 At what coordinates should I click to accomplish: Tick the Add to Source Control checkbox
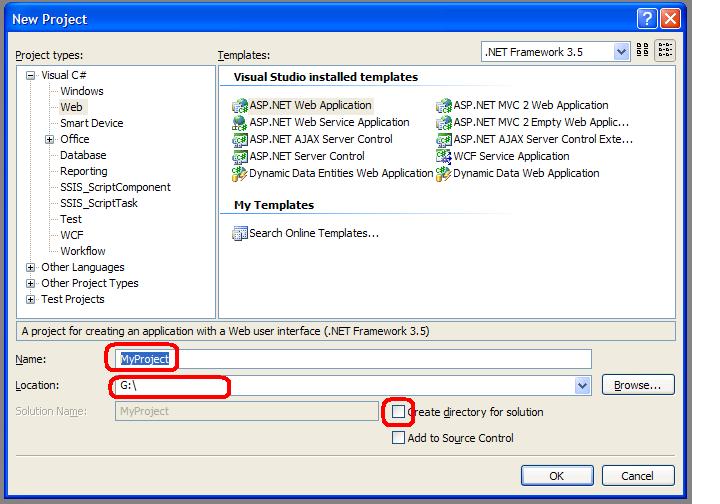coord(398,437)
